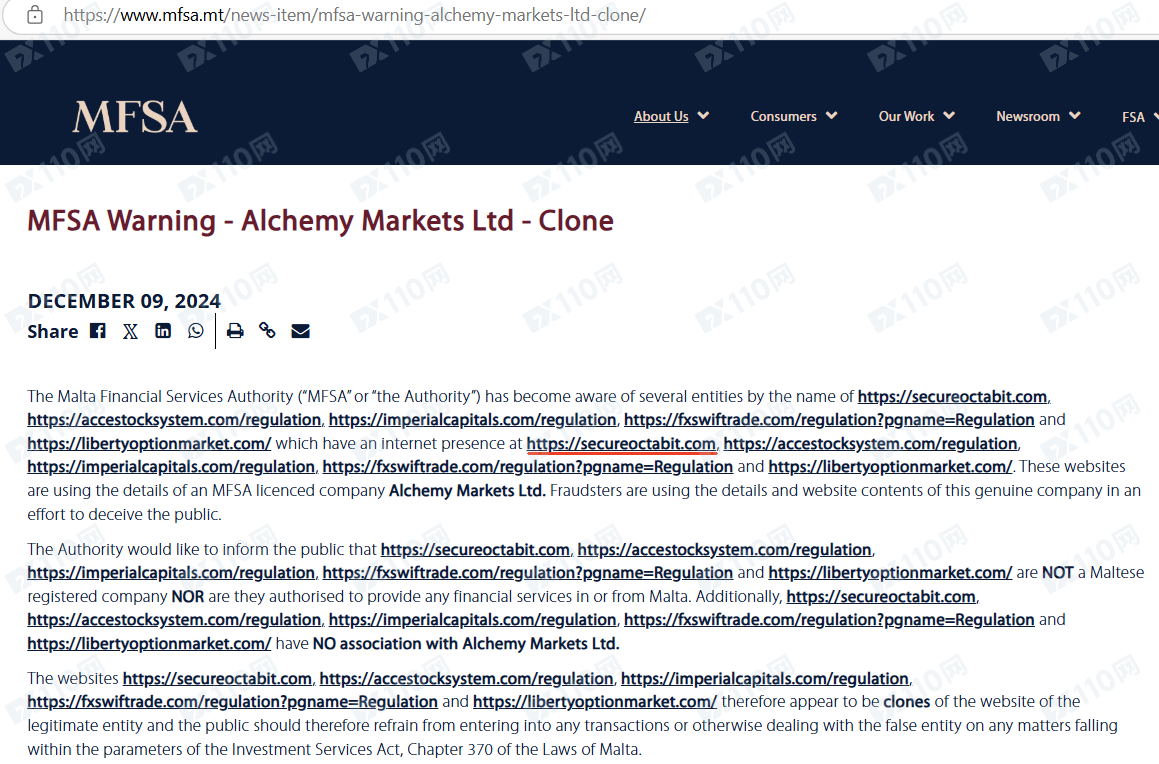Open the Consumers menu
This screenshot has height=764, width=1159.
click(x=784, y=116)
